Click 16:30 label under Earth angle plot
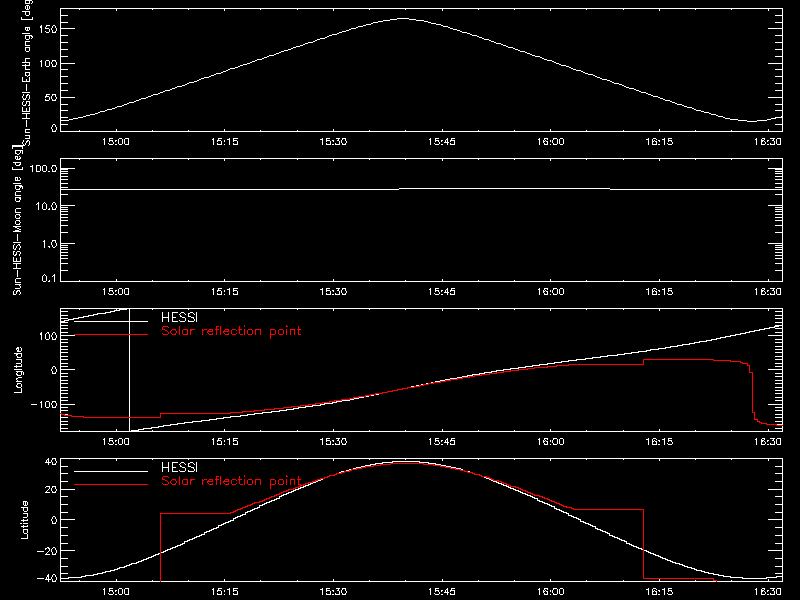This screenshot has width=800, height=600. tap(768, 142)
